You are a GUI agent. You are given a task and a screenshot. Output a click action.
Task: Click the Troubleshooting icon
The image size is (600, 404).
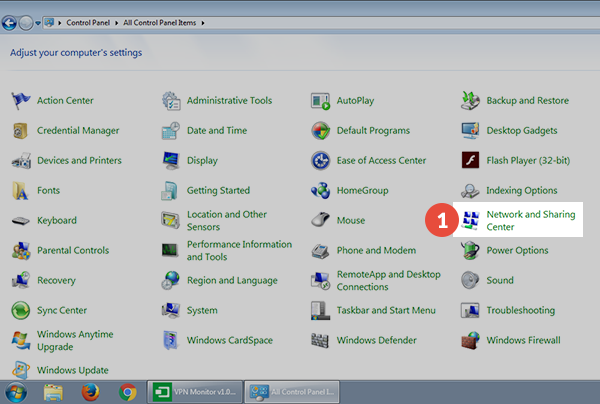click(470, 310)
